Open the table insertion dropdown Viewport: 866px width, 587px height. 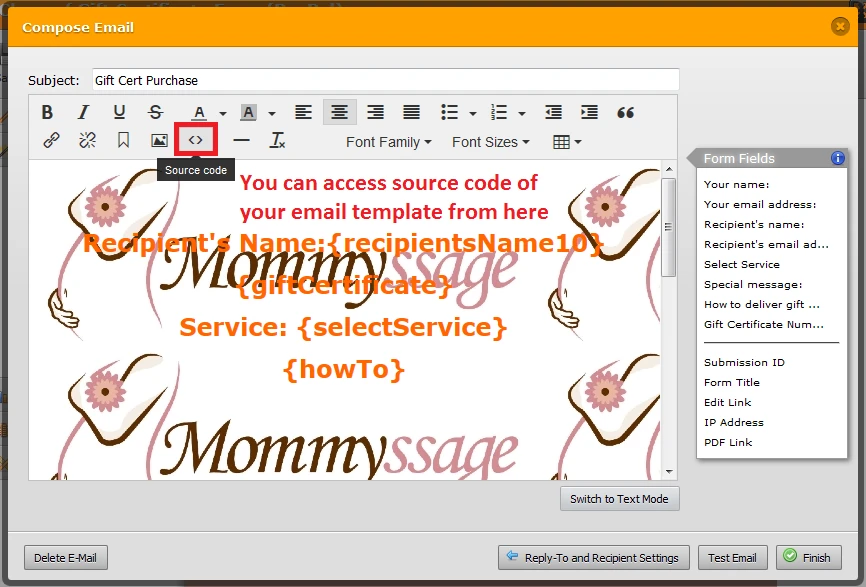pos(566,141)
